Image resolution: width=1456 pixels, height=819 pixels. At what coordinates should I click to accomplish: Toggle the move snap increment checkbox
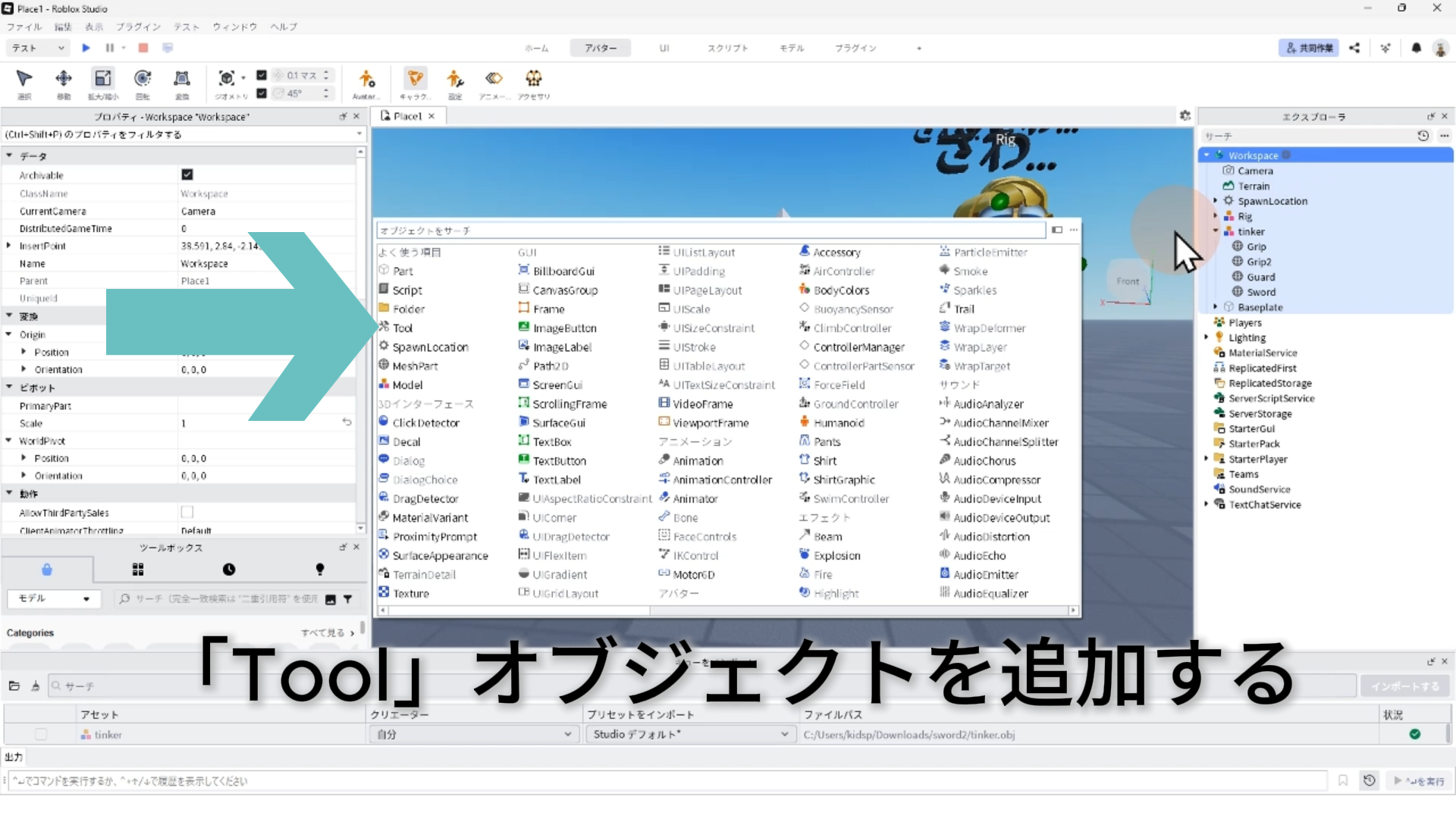[x=262, y=75]
